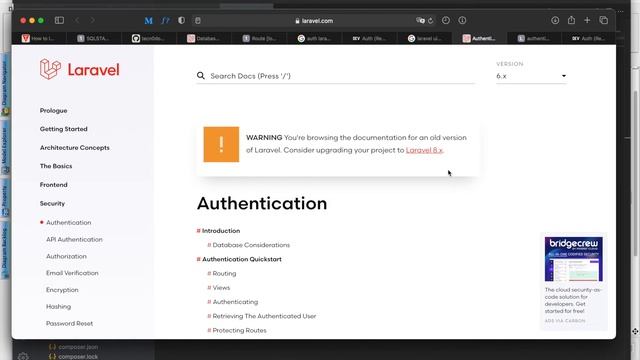Switch to the How to tab
The width and height of the screenshot is (640, 360).
(x=38, y=38)
